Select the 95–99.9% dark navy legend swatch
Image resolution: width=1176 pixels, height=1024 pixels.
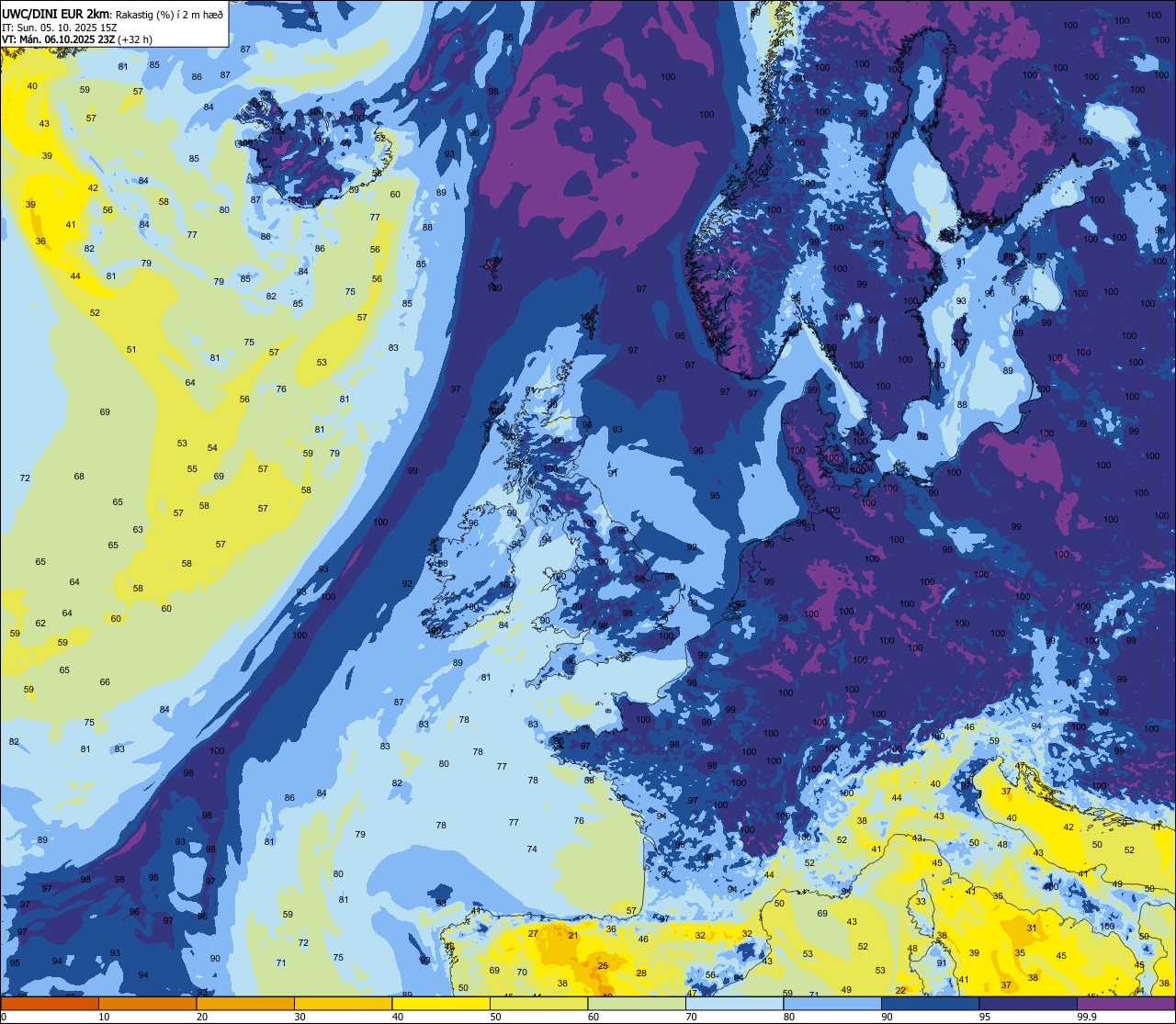coord(1028,1004)
